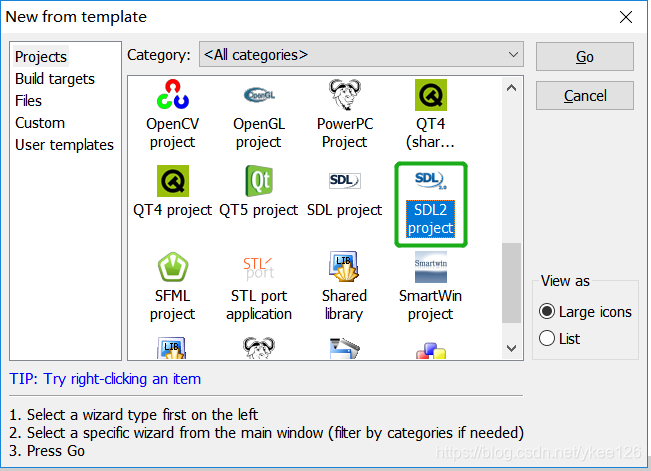Click the 'SDL2 project' label text
Viewport: 651px width, 471px height.
[x=431, y=219]
